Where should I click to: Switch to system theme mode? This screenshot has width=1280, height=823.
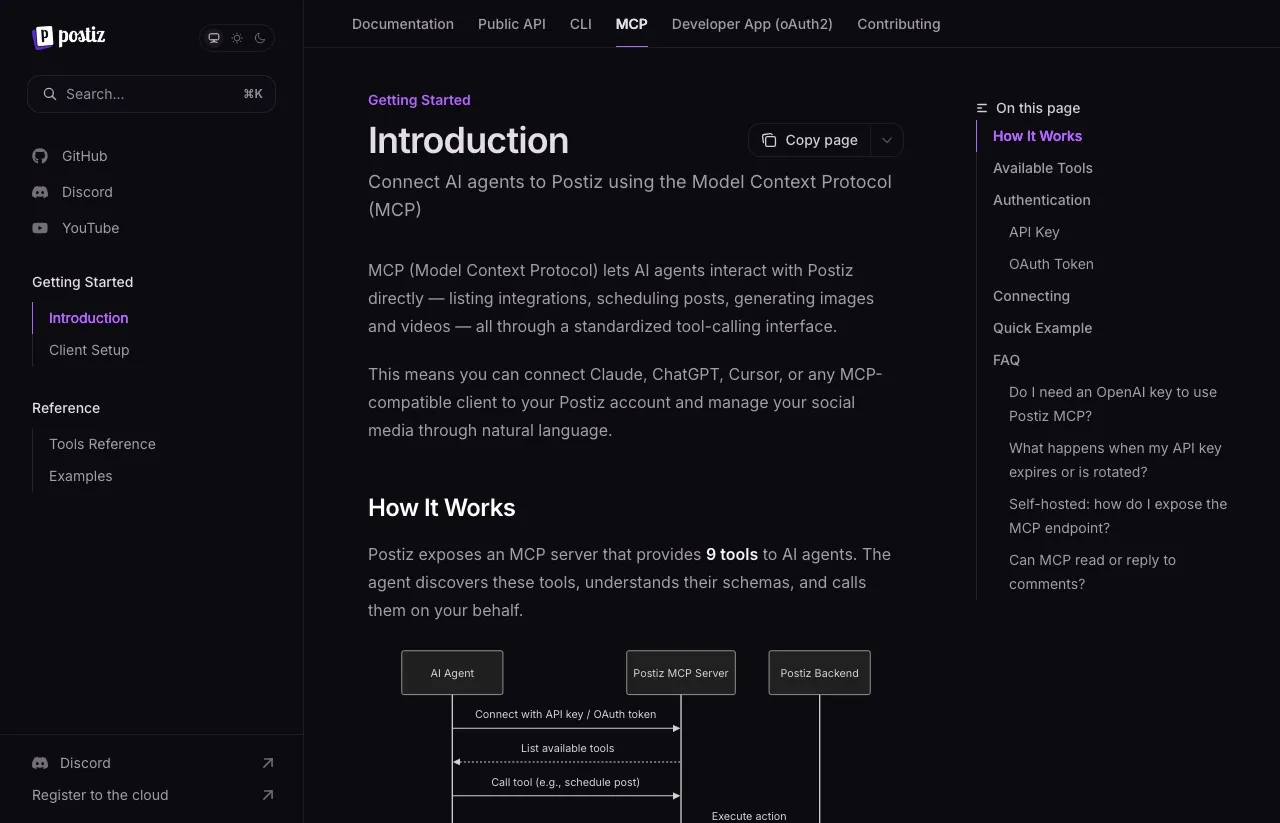[x=214, y=38]
